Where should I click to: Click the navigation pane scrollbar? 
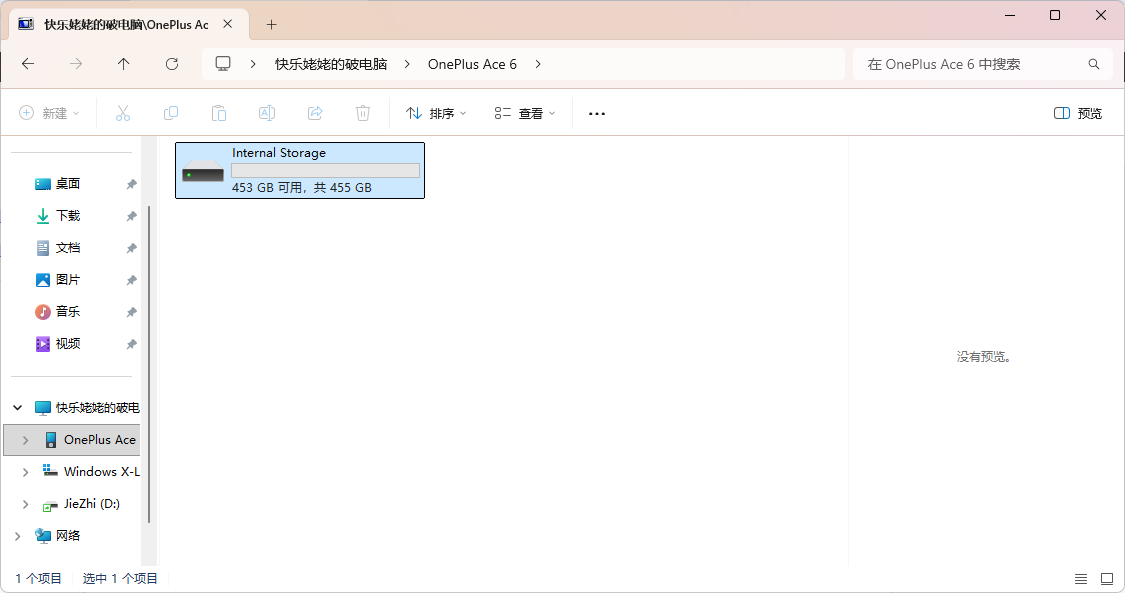[149, 364]
